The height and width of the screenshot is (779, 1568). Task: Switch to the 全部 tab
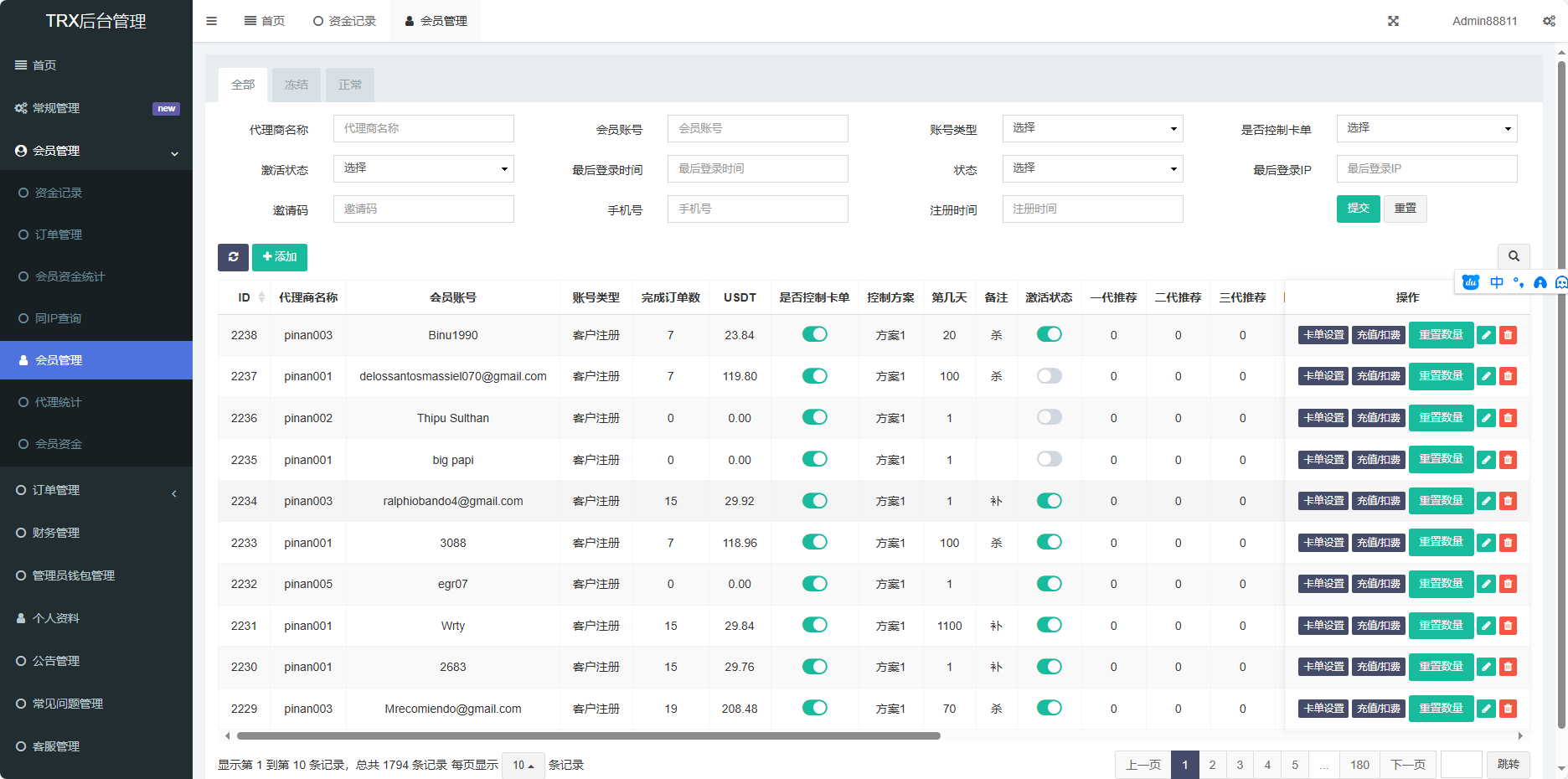243,85
